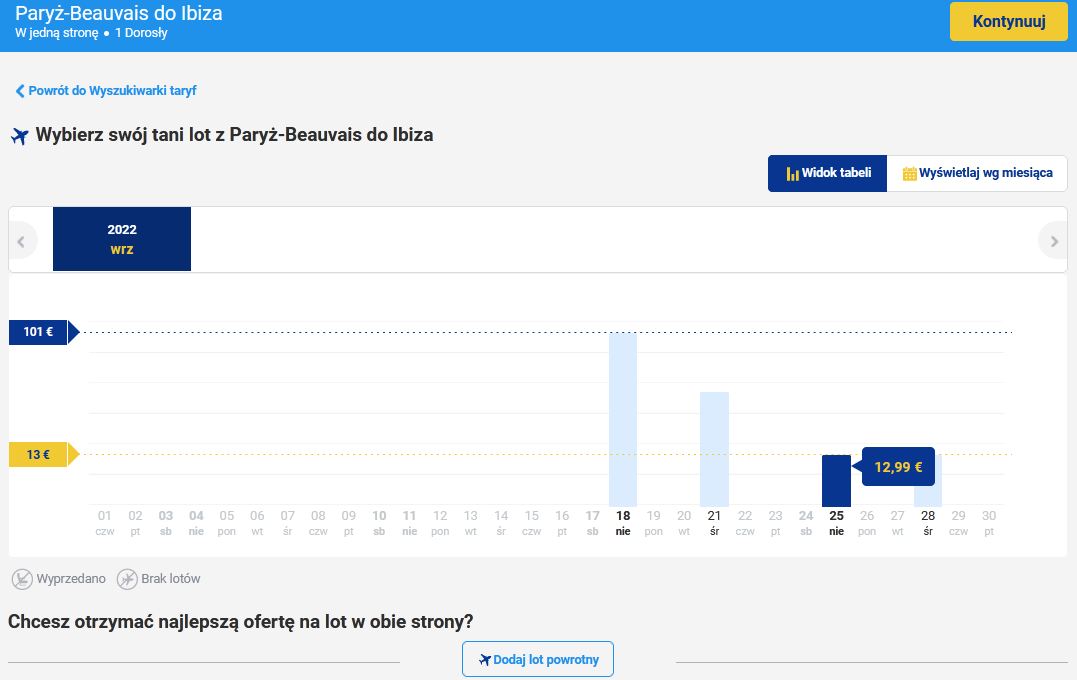The height and width of the screenshot is (680, 1077).
Task: Click the yellow 13 € price marker flag
Action: coord(36,454)
